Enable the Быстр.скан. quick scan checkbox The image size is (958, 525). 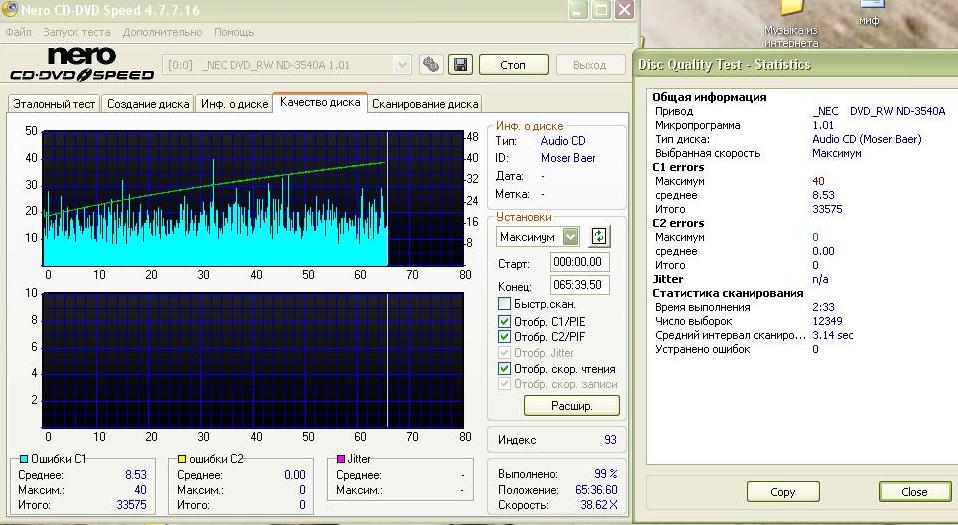505,304
